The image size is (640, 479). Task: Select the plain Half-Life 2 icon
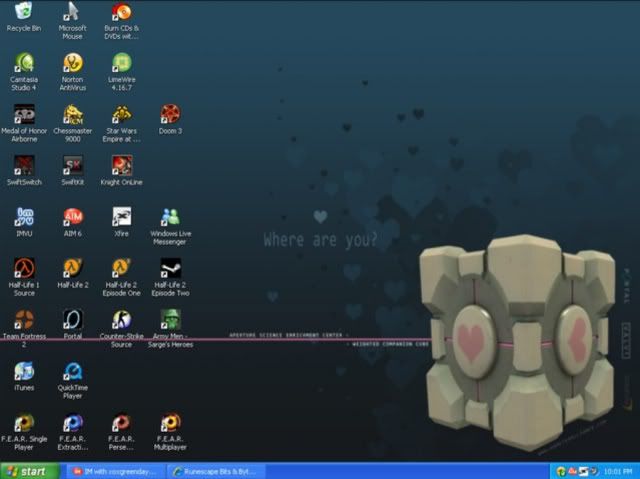pos(72,268)
